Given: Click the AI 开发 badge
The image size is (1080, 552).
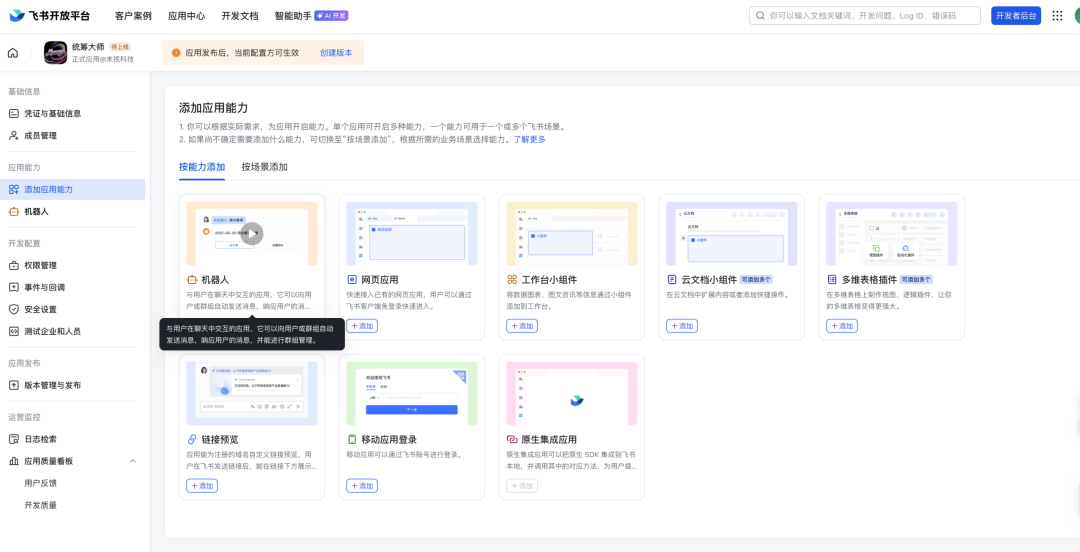Looking at the screenshot, I should click(x=331, y=16).
